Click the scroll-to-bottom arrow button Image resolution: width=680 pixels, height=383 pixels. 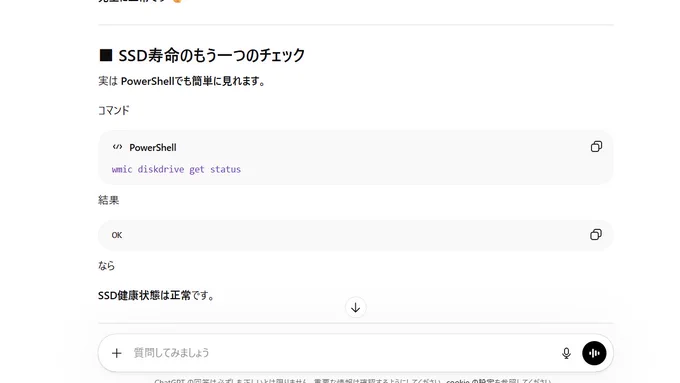coord(356,308)
